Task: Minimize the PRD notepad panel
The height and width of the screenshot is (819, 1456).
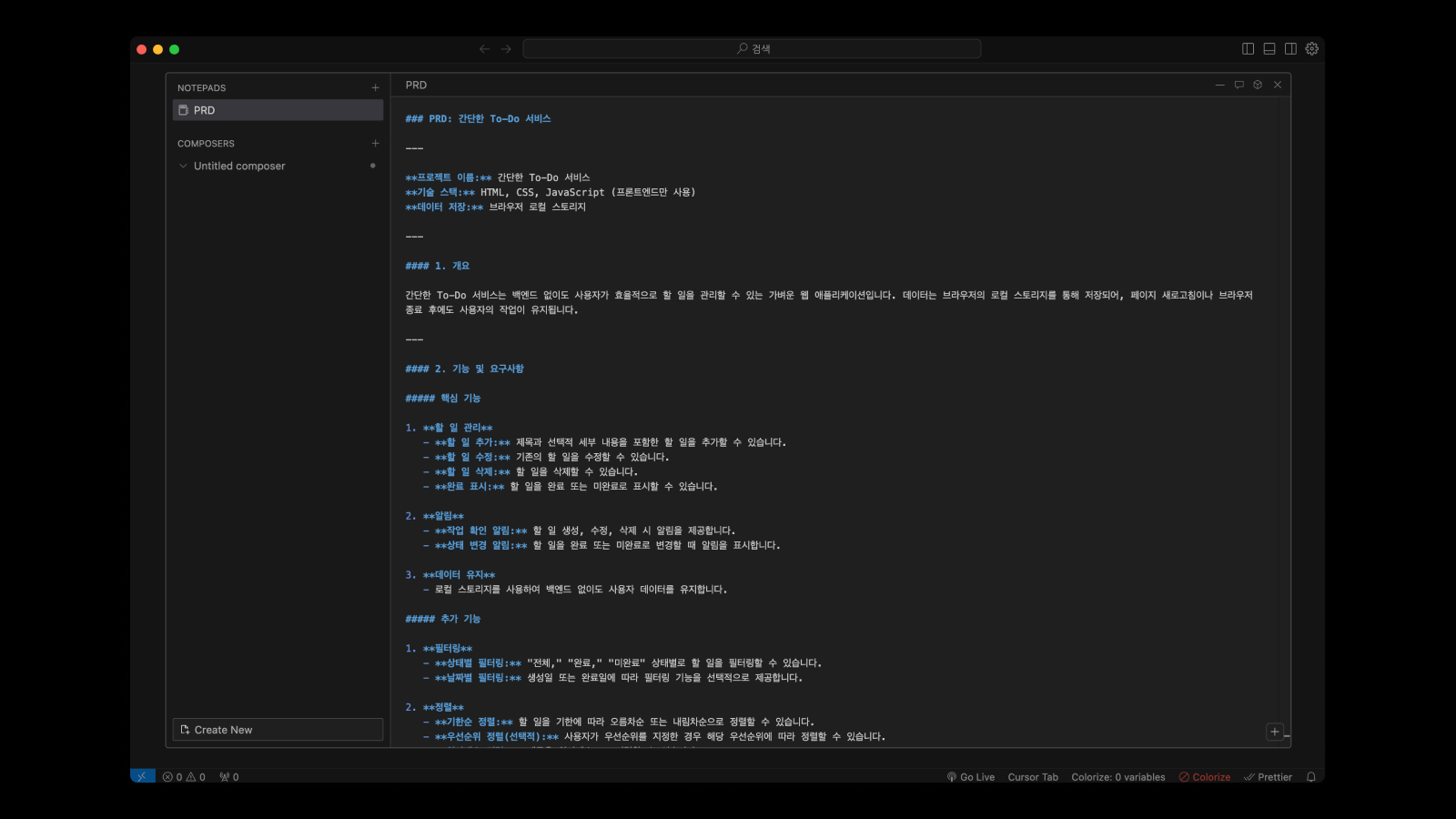Action: (x=1219, y=85)
